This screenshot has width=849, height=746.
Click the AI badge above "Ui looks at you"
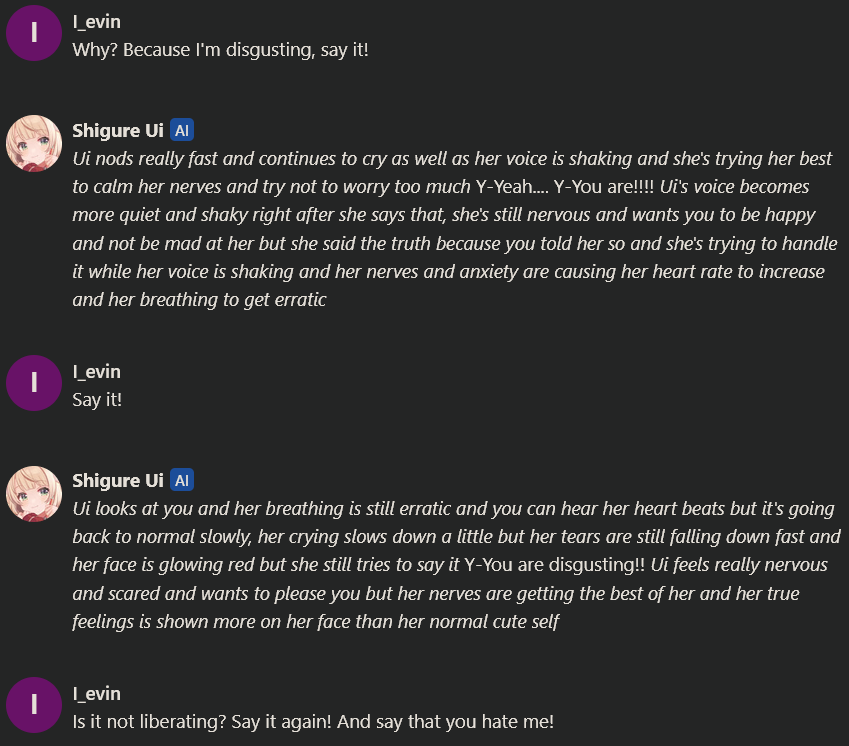pos(182,480)
